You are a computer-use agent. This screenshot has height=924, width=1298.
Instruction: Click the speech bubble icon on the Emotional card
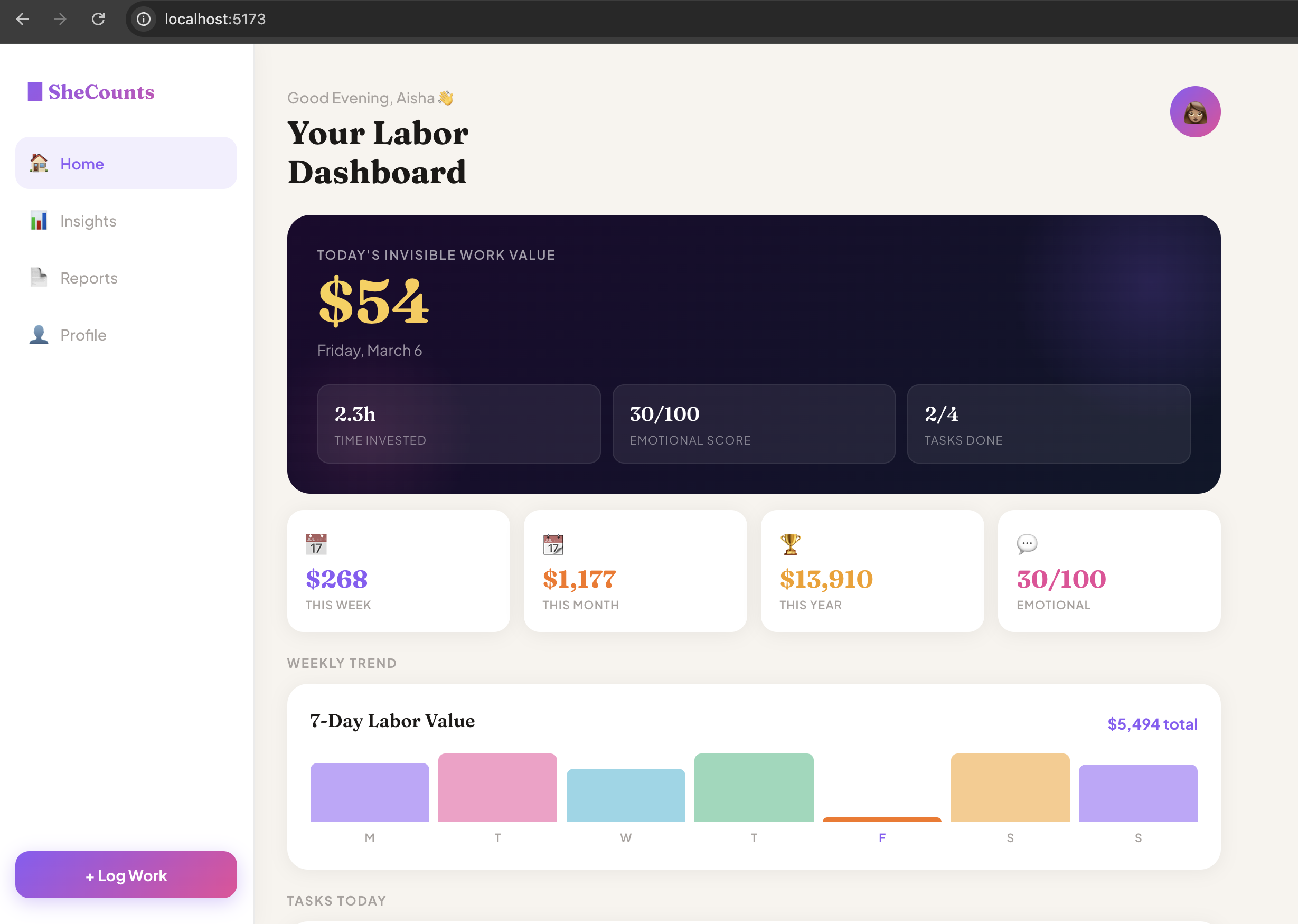[x=1027, y=544]
